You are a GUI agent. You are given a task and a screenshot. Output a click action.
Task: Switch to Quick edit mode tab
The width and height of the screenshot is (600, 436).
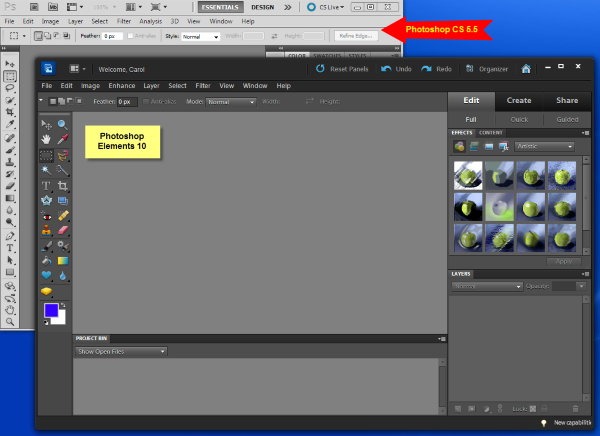pos(519,119)
